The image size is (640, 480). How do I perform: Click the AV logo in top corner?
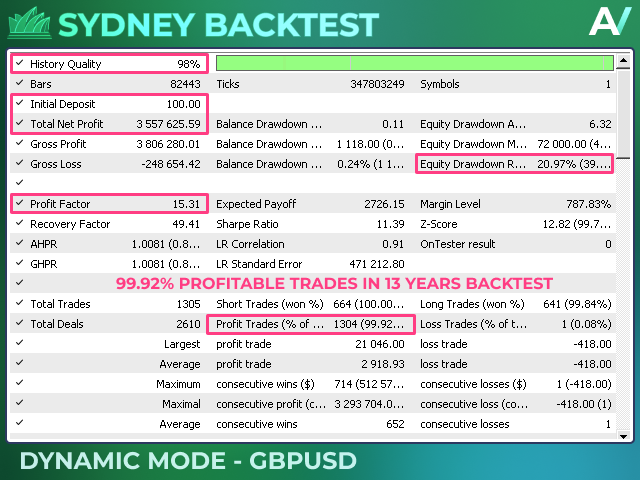click(x=610, y=21)
